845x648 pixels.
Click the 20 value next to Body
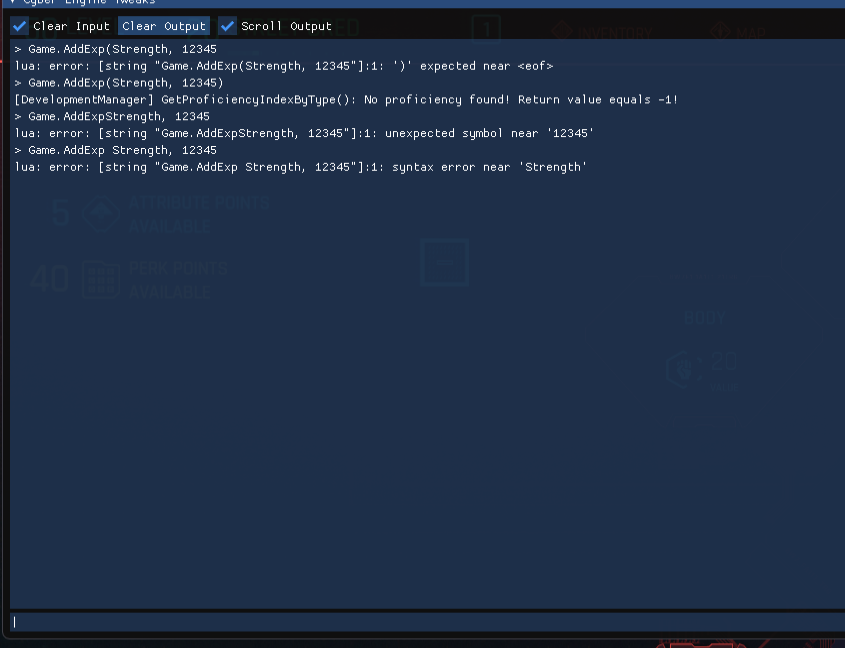(724, 361)
